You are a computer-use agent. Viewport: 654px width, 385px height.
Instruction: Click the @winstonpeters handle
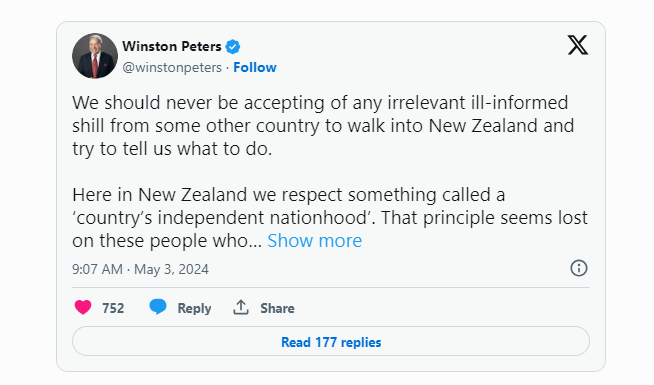pyautogui.click(x=172, y=68)
